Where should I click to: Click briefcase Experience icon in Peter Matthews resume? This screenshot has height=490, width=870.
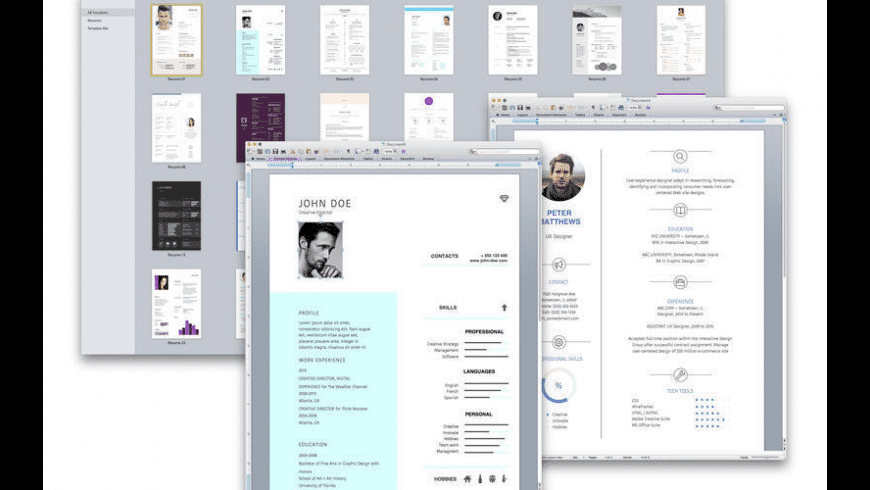(680, 282)
